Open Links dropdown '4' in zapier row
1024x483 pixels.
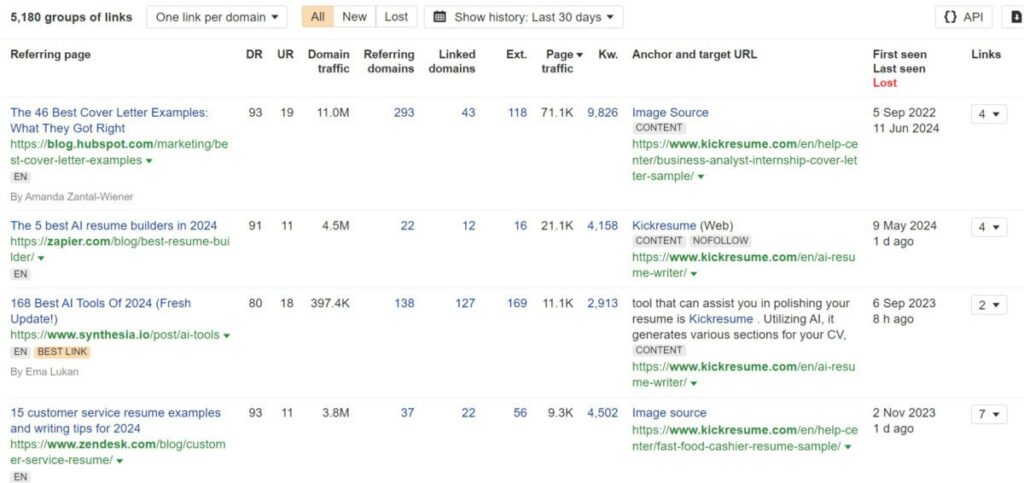point(989,227)
